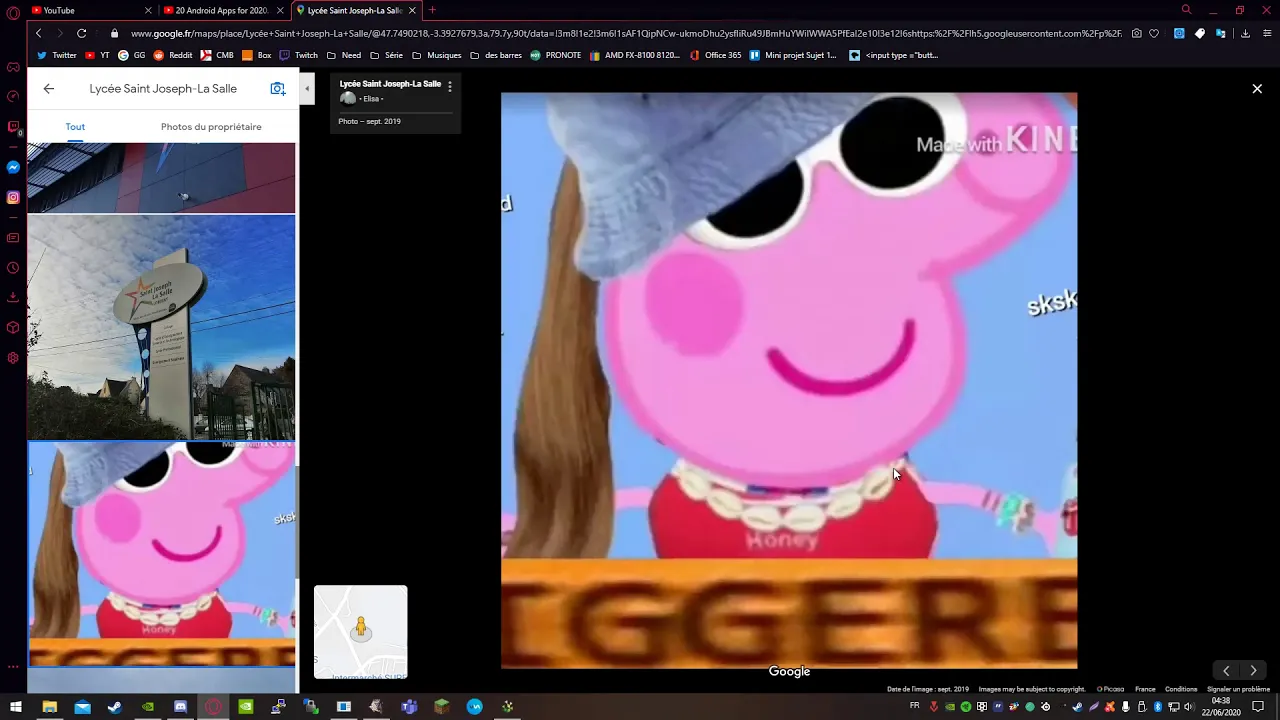The image size is (1280, 720).
Task: Click the sidebar three-dots more button
Action: (13, 666)
